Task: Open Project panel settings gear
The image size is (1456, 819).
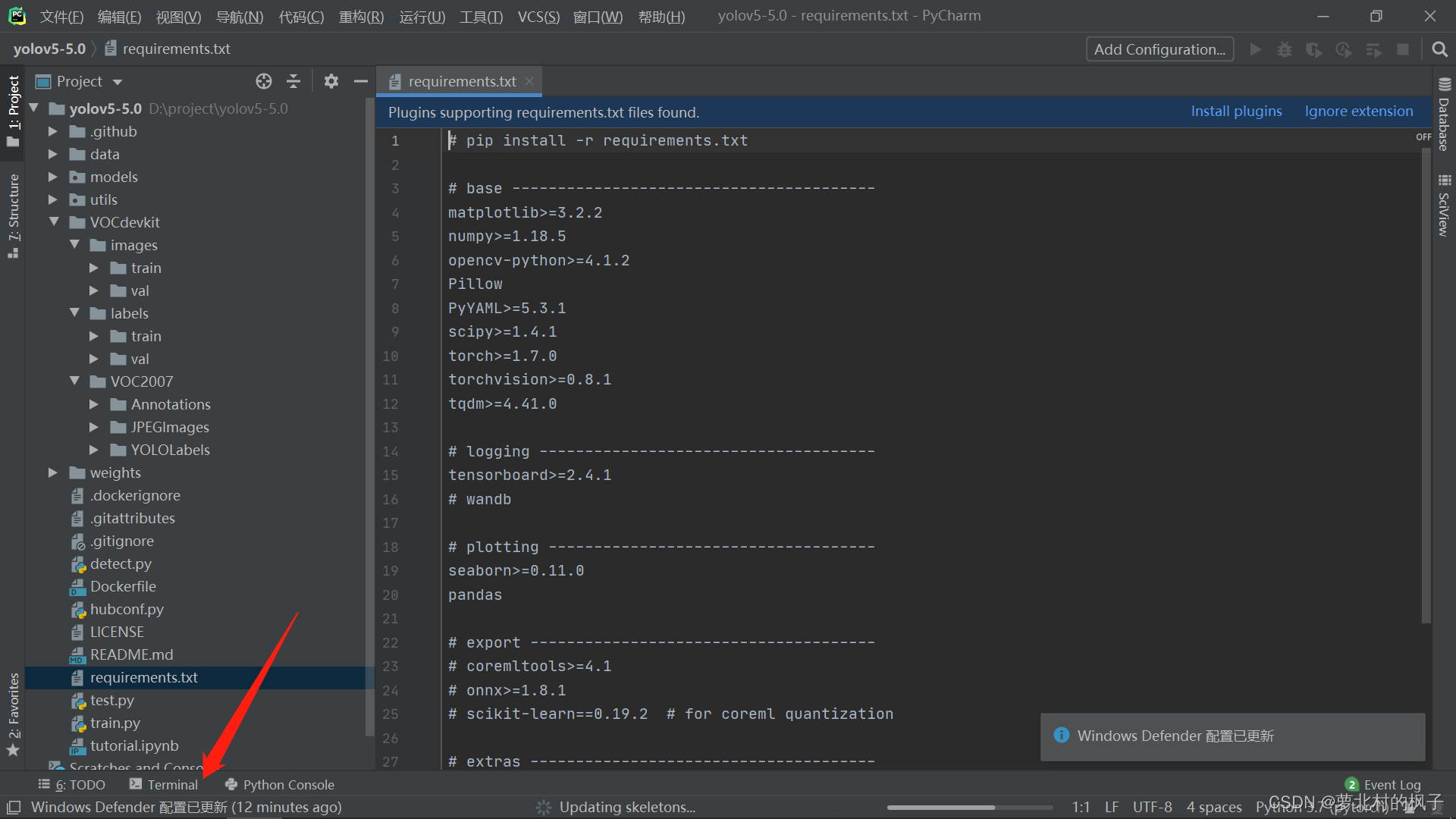Action: point(331,81)
